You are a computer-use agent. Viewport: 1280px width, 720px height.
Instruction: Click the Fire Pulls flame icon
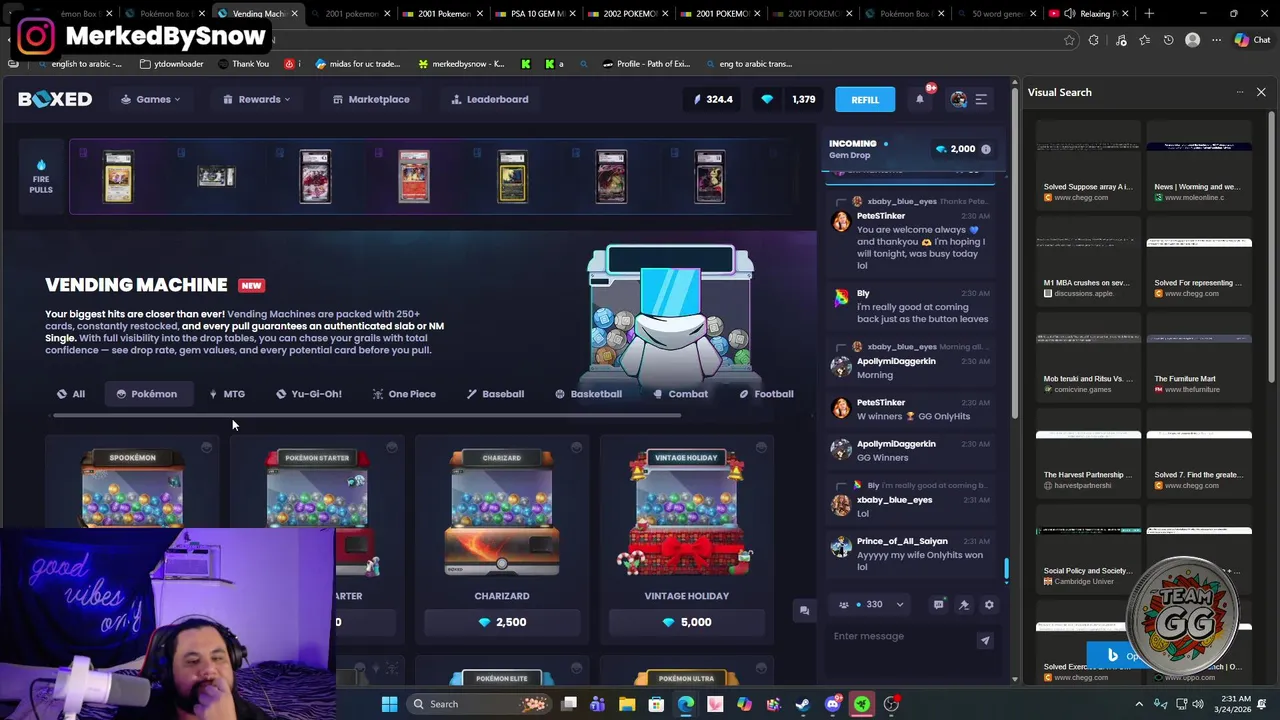tap(41, 165)
